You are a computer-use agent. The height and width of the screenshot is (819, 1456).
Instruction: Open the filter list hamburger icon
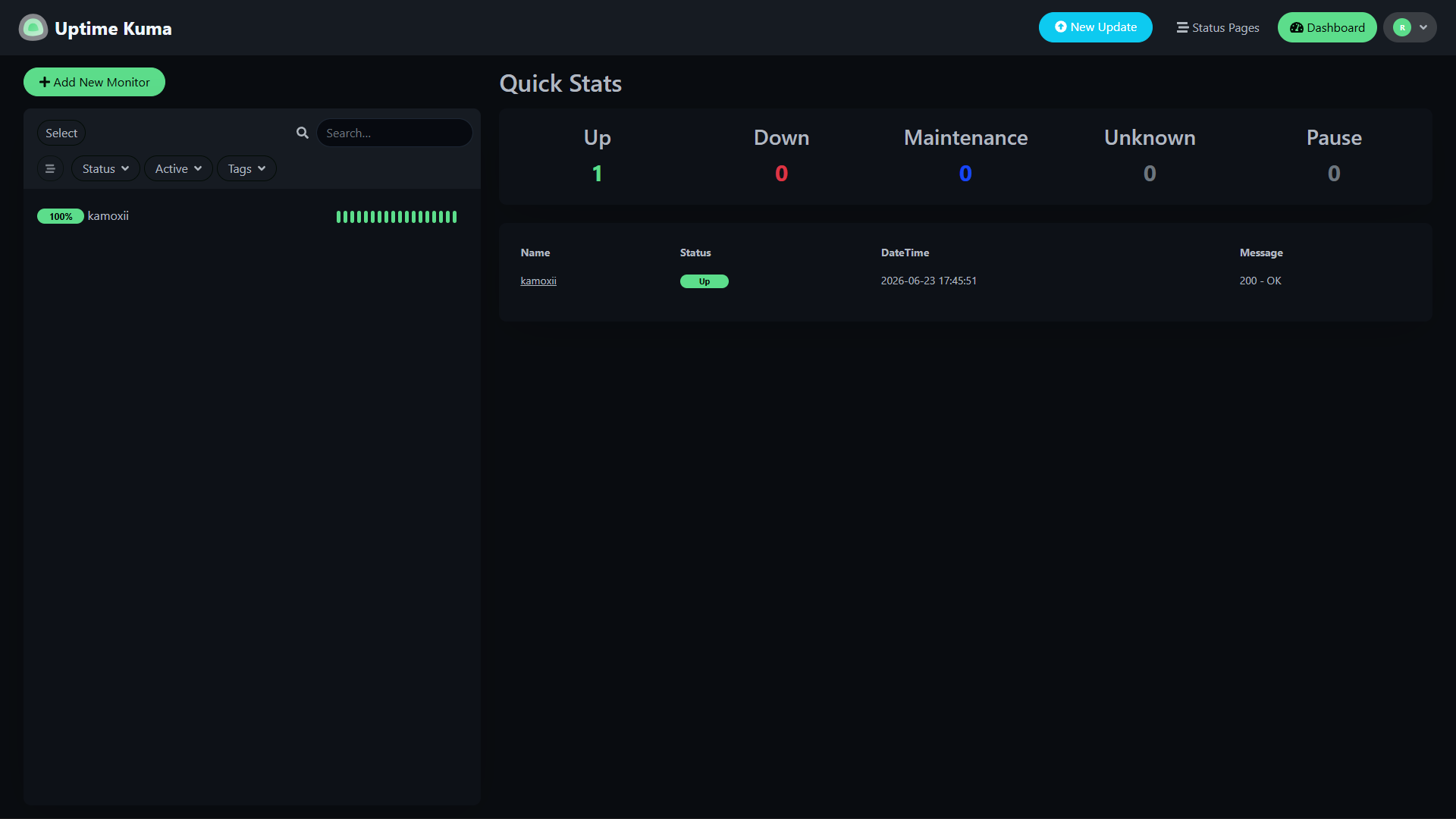[50, 168]
